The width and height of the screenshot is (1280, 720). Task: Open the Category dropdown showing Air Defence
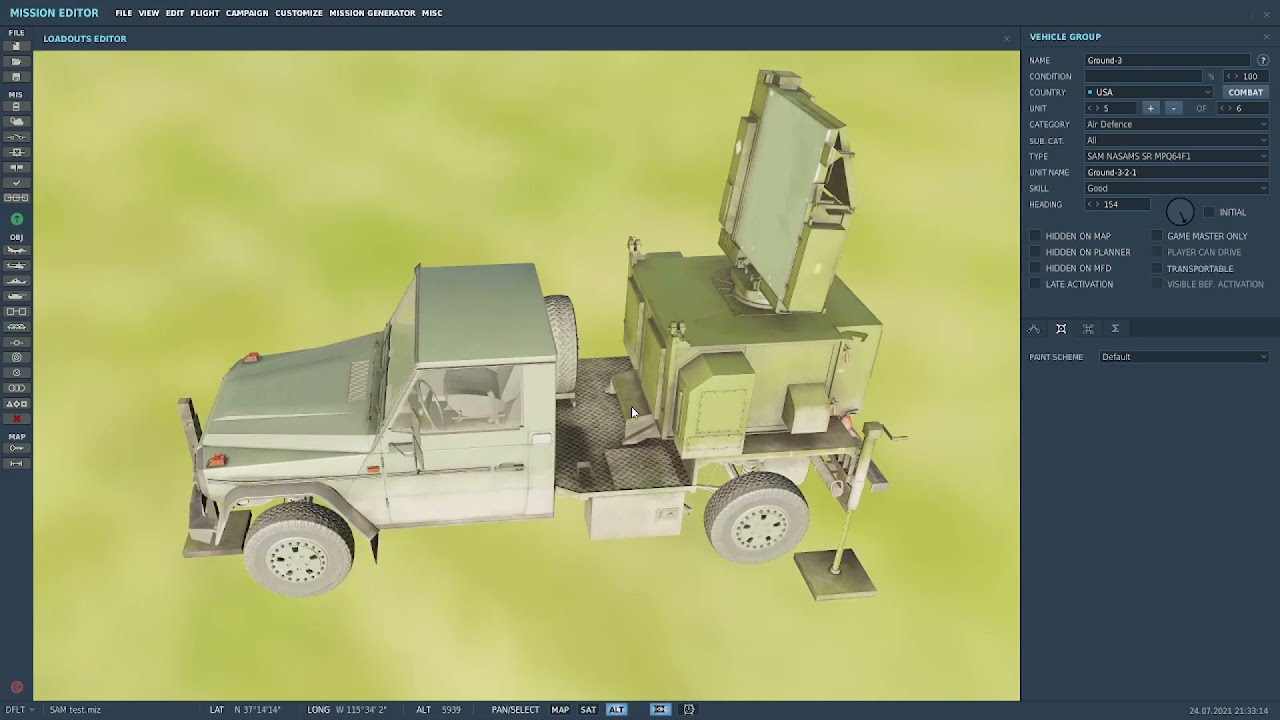(x=1177, y=125)
